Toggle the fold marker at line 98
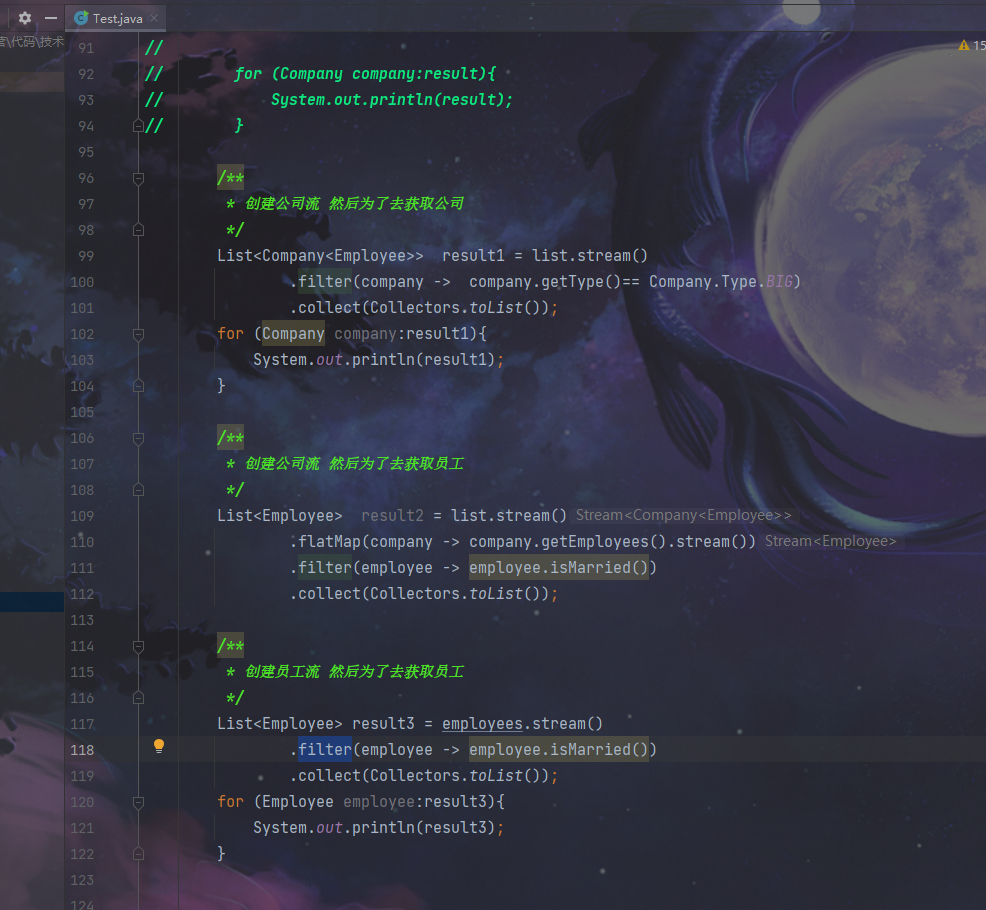The height and width of the screenshot is (910, 986). click(x=138, y=230)
